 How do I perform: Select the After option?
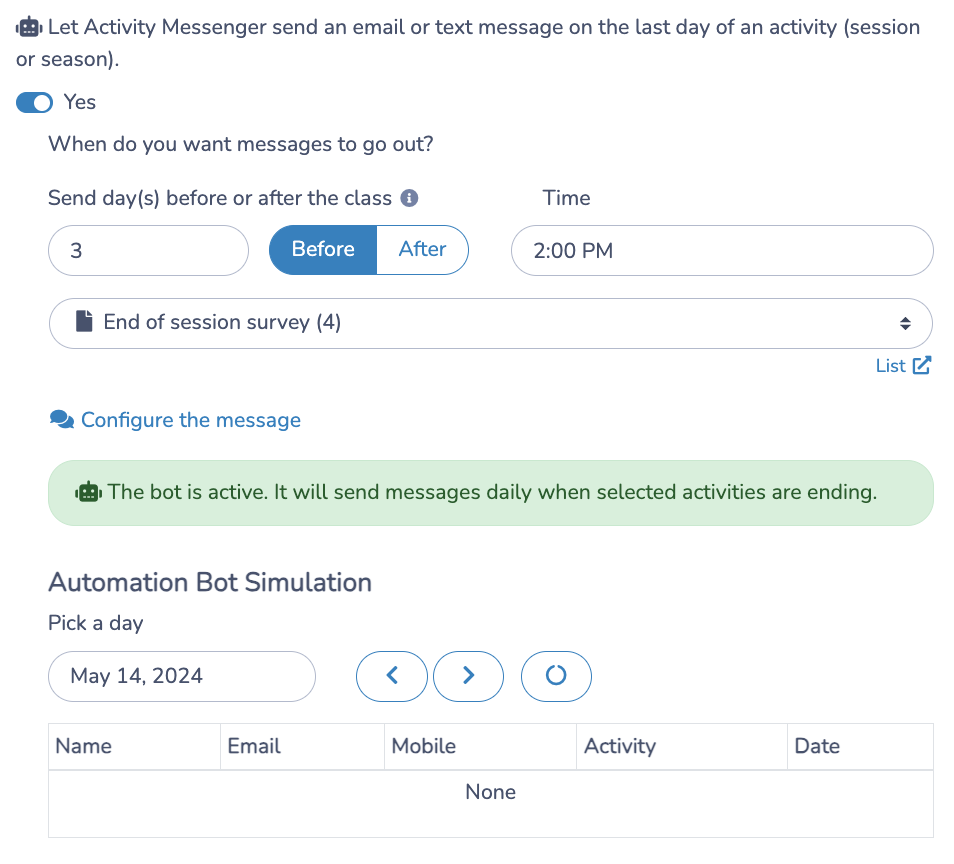click(x=422, y=250)
